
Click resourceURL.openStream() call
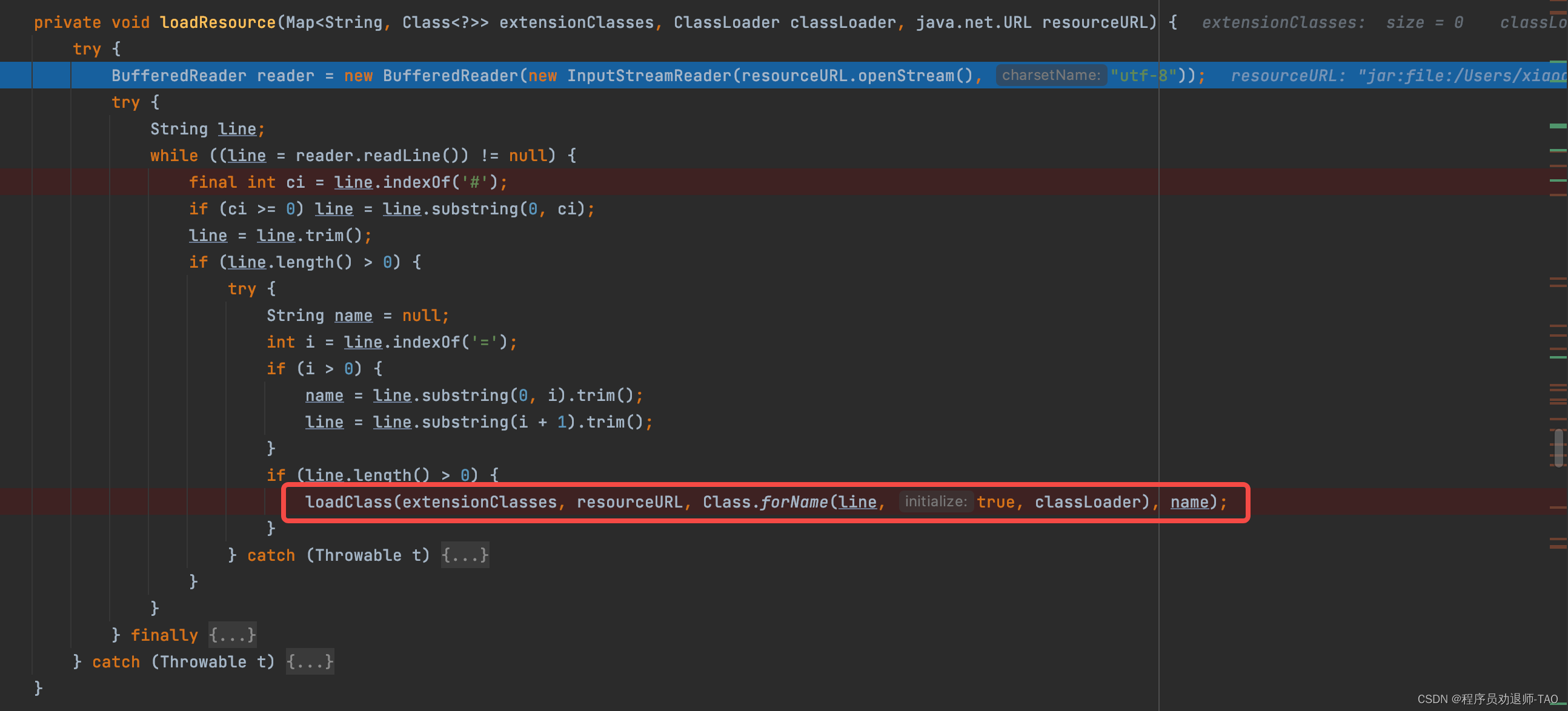[x=858, y=76]
